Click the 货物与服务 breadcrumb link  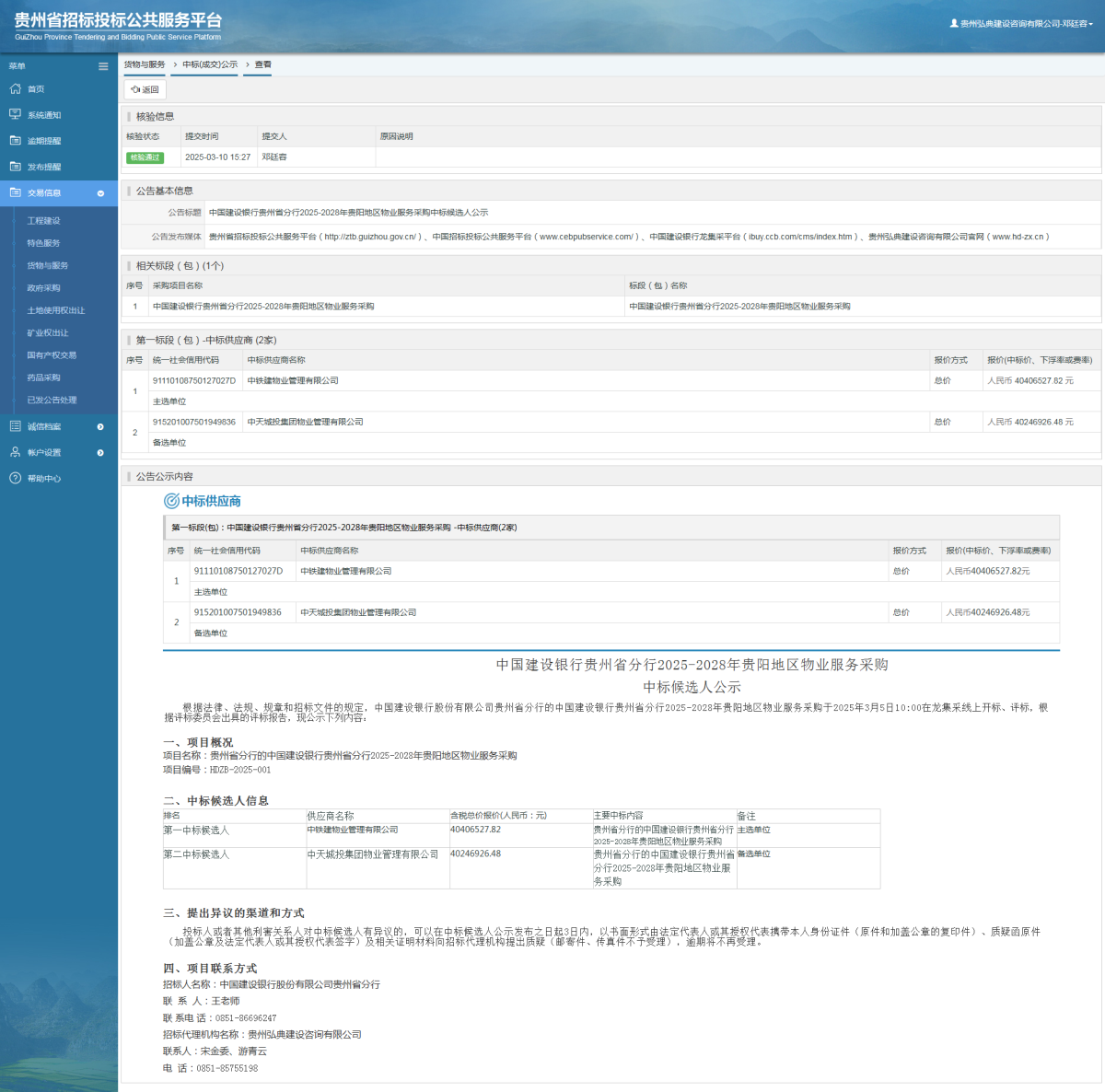(145, 64)
